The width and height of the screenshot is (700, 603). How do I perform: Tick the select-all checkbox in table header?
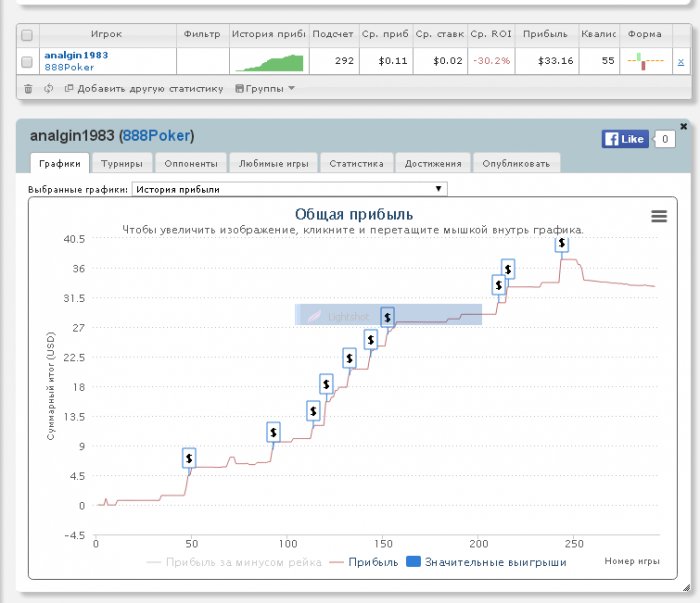[x=27, y=34]
